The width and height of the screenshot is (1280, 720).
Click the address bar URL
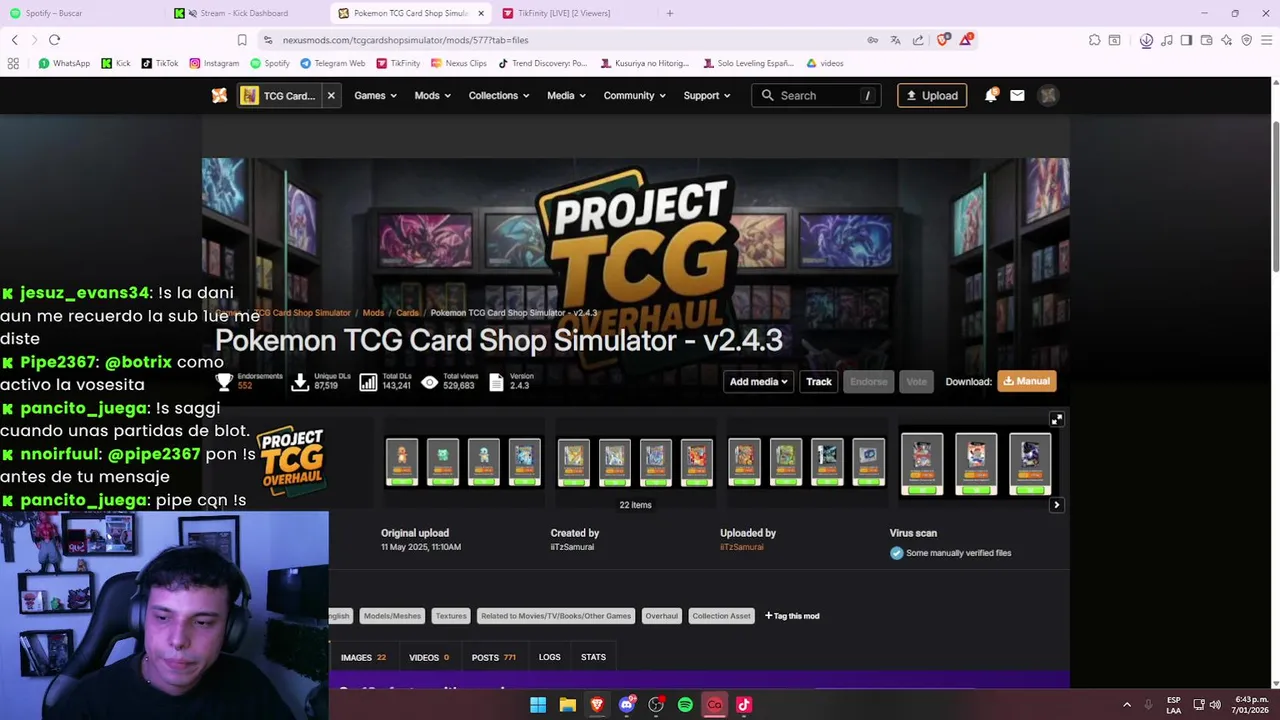(x=405, y=40)
